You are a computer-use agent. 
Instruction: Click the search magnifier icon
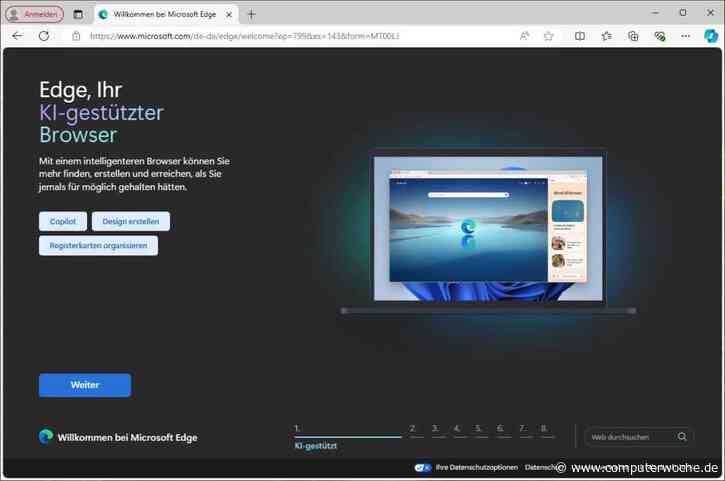682,437
